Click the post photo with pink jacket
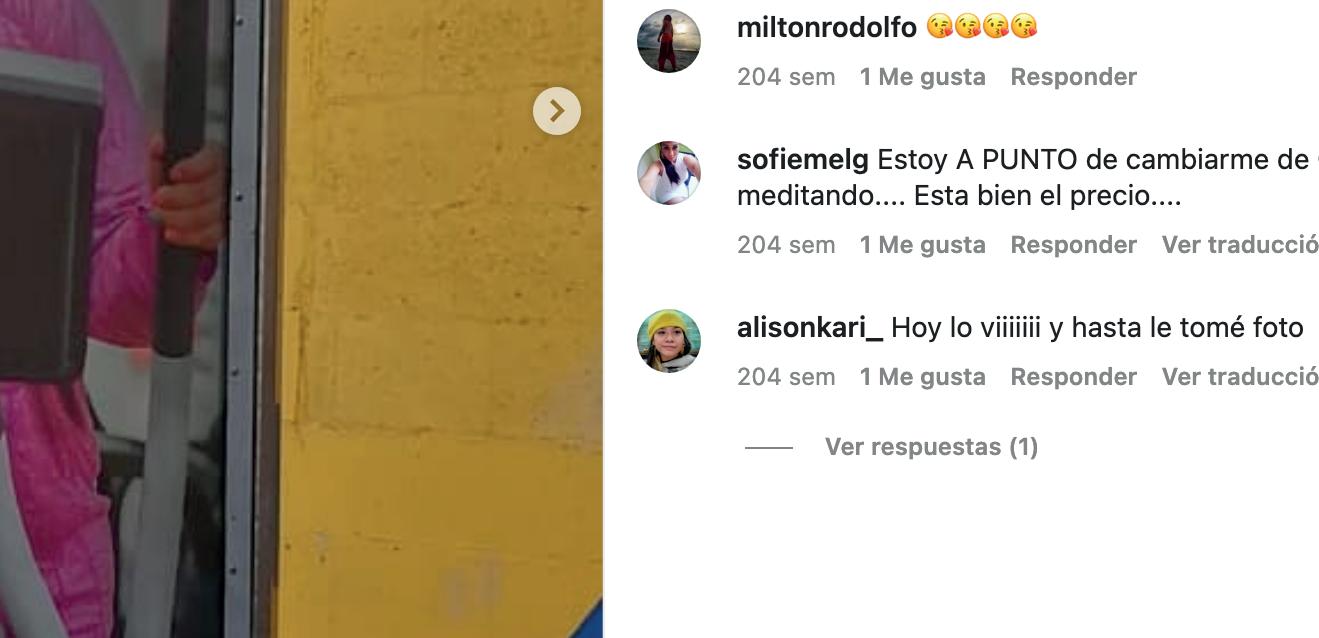Image resolution: width=1319 pixels, height=638 pixels. pyautogui.click(x=301, y=319)
